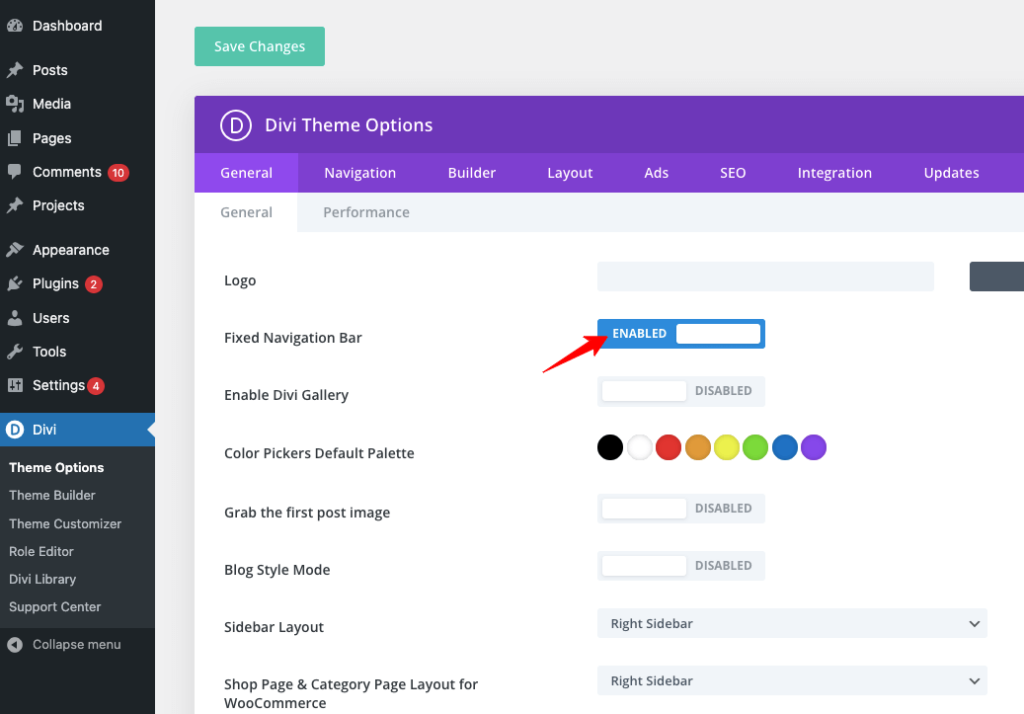Click the Comments 10 notification badge
This screenshot has height=714, width=1024.
coord(118,172)
